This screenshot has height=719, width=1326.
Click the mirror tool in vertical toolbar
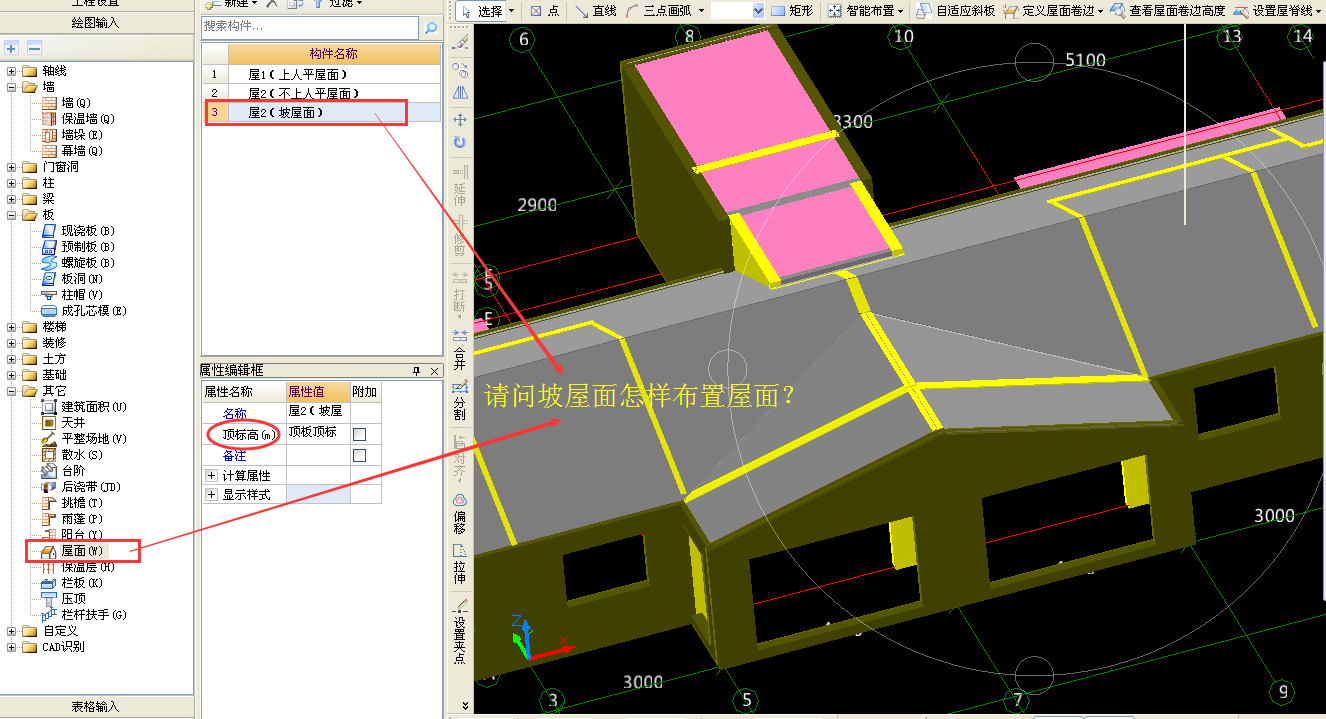point(460,92)
